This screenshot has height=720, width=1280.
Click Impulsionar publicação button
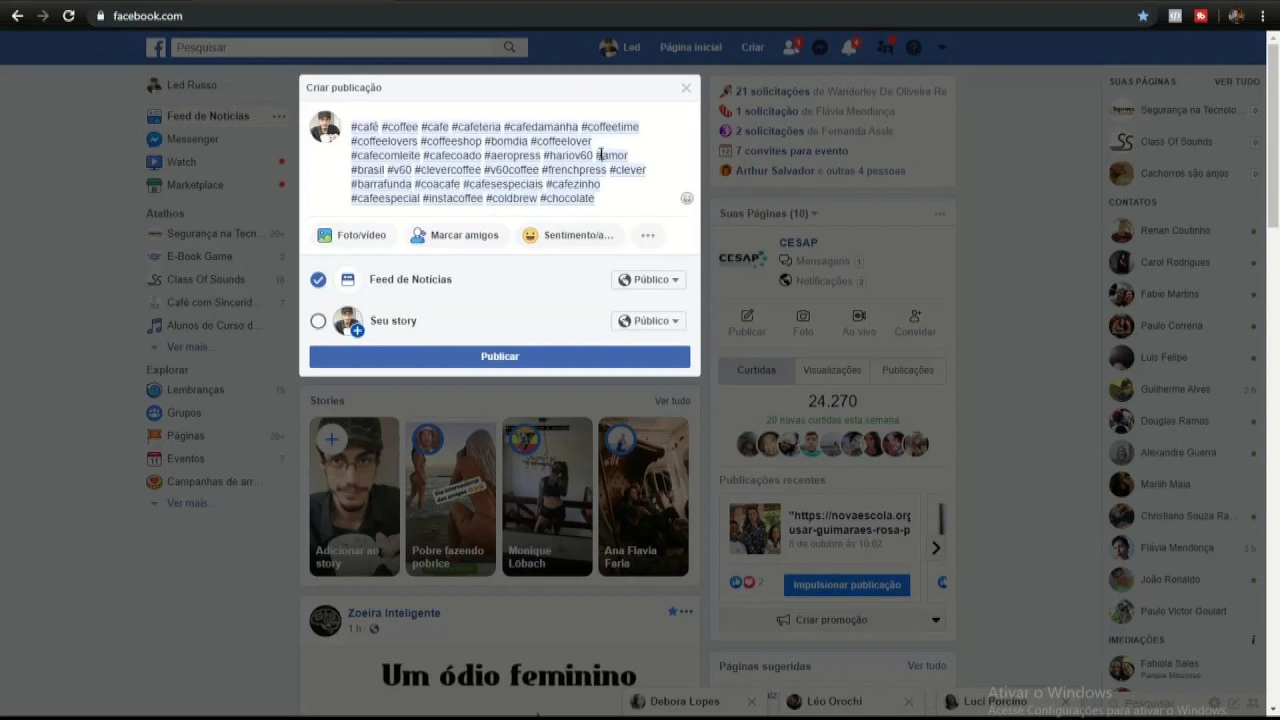point(847,585)
